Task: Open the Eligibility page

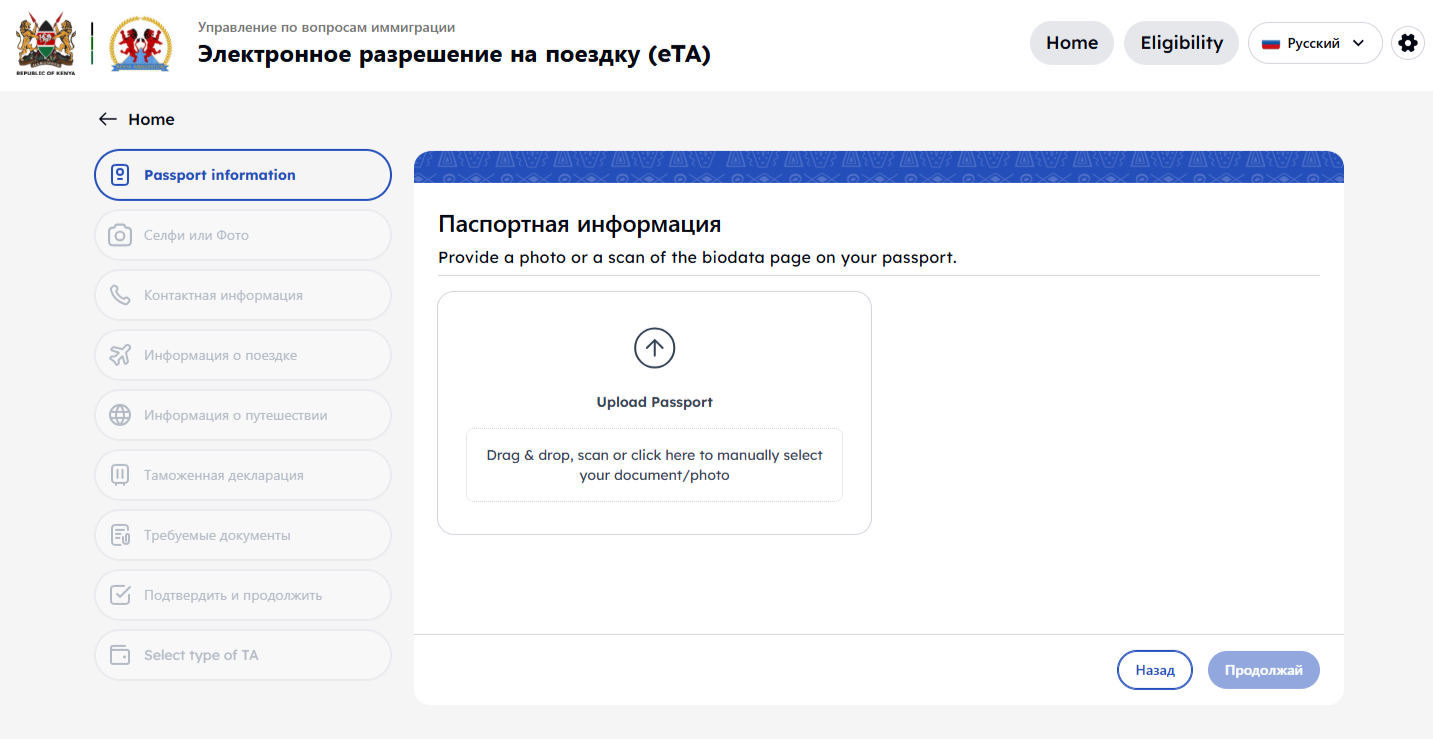Action: click(1182, 43)
